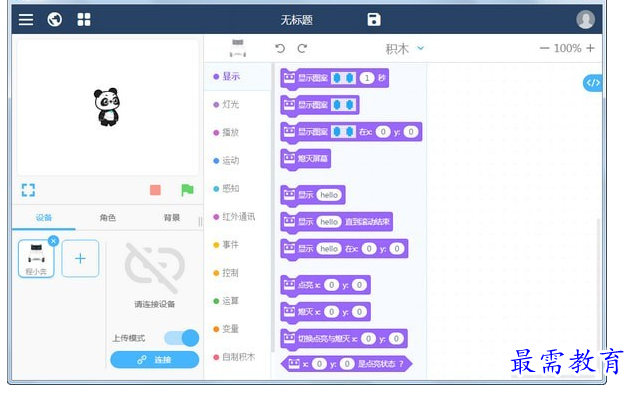
Task: Remove the 程小奔 device with x badge
Action: click(x=53, y=241)
